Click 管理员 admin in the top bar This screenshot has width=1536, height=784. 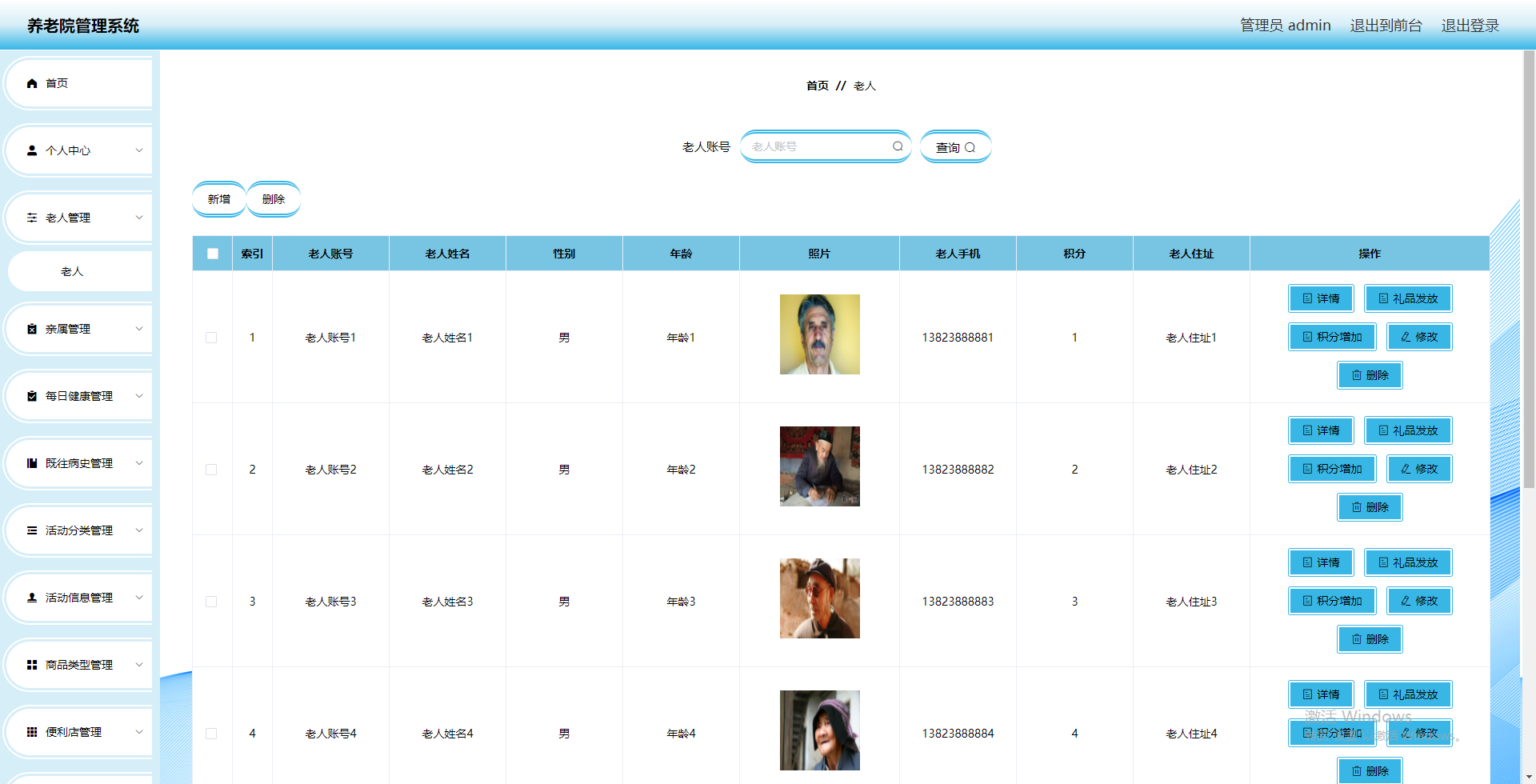[1286, 26]
